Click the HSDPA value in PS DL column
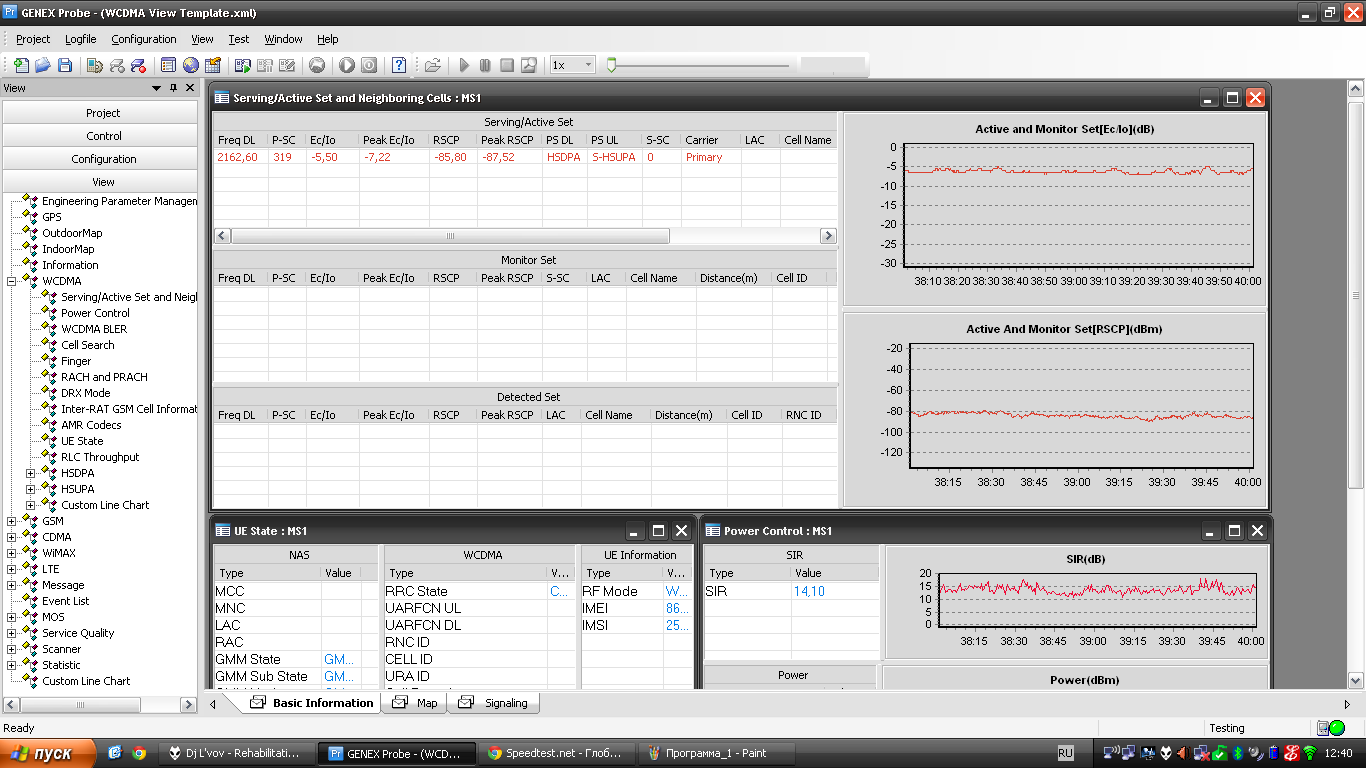Screen dimensions: 1366x768 click(x=562, y=157)
